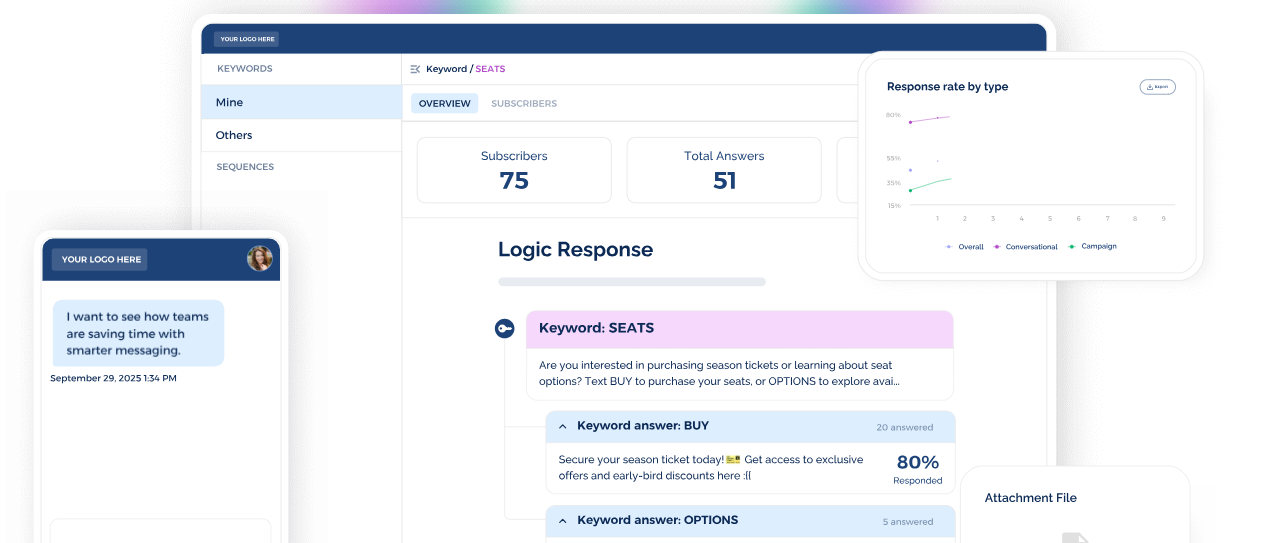Open the SEQUENCES sidebar section
This screenshot has width=1280, height=543.
point(245,167)
